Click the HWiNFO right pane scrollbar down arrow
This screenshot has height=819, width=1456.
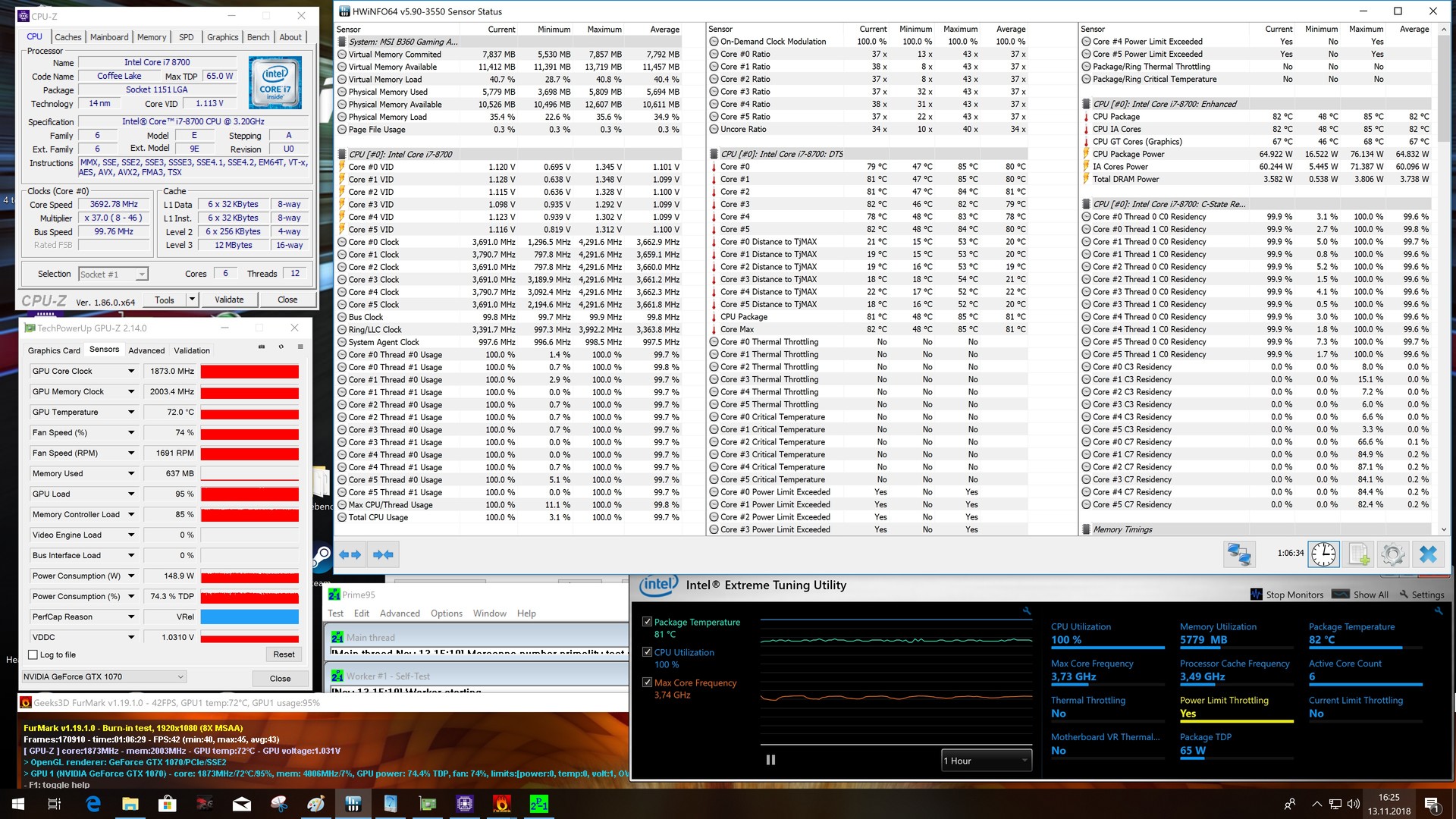[x=1443, y=529]
